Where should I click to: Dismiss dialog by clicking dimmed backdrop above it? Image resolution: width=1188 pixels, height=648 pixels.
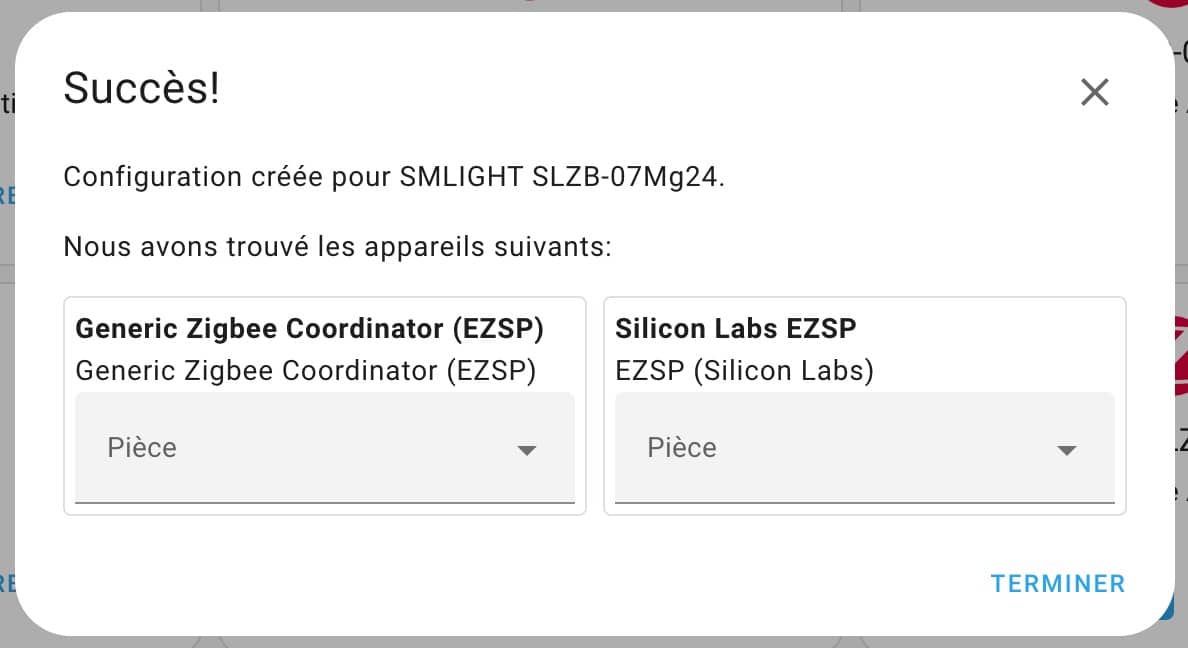tap(594, 5)
